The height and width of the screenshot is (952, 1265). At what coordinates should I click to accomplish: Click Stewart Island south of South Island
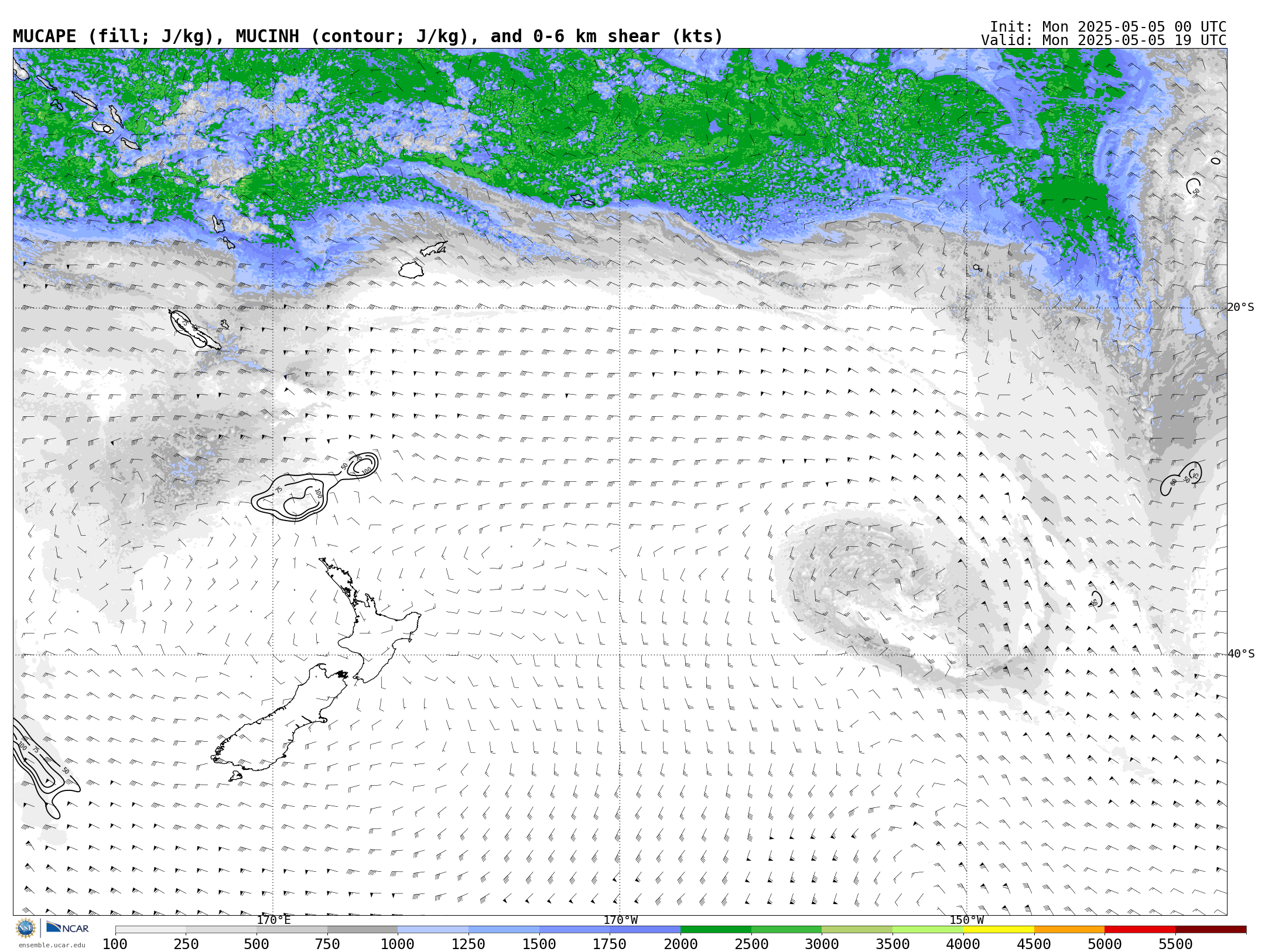235,776
